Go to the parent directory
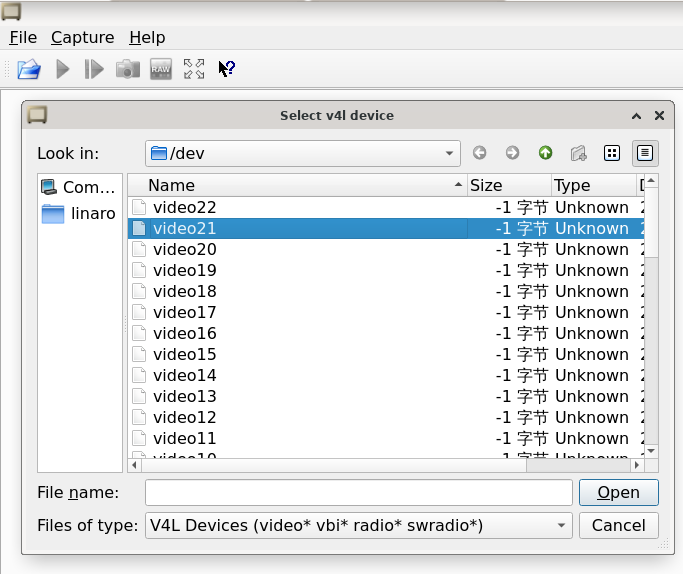Screen dimensions: 683x574 pos(545,153)
